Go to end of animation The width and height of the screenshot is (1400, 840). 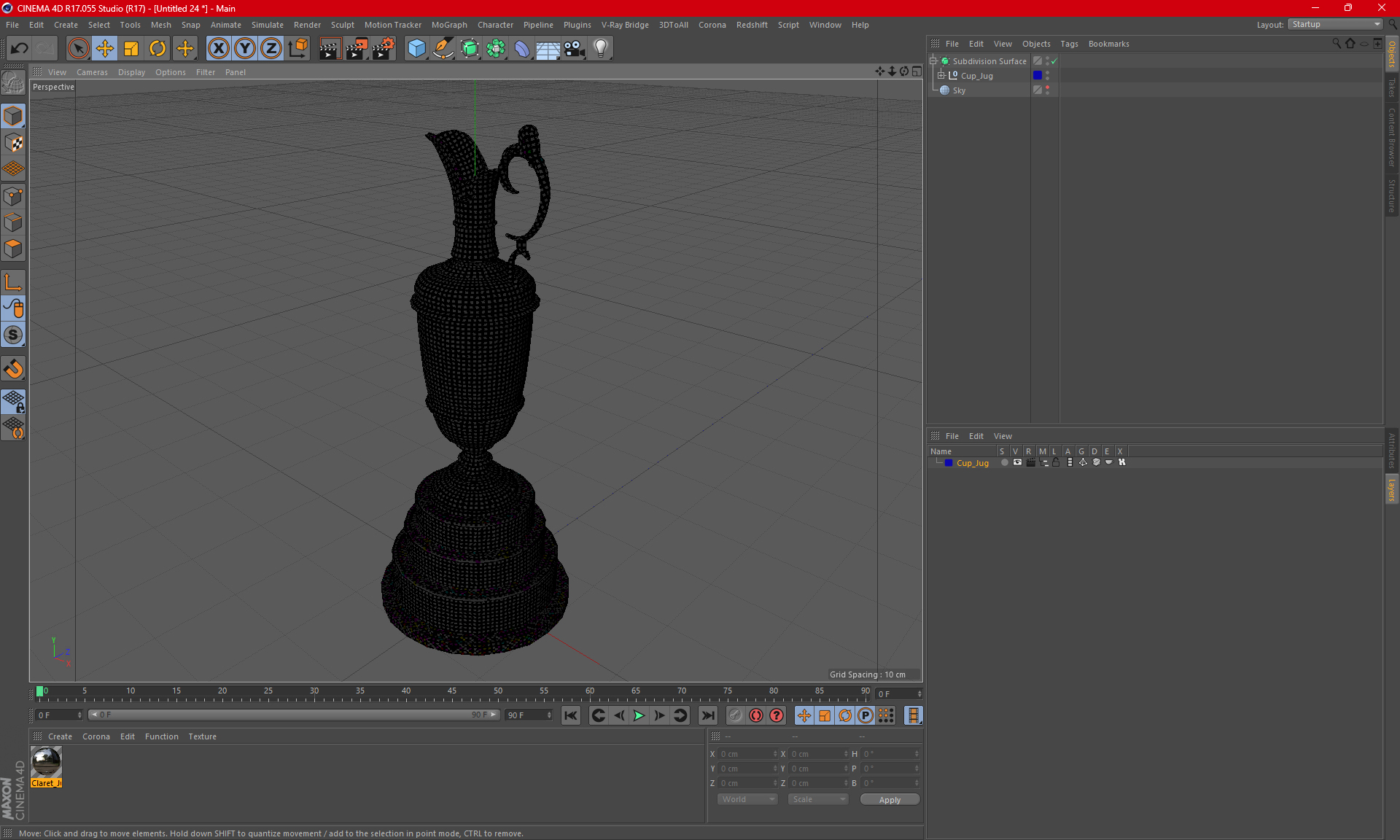[x=707, y=715]
